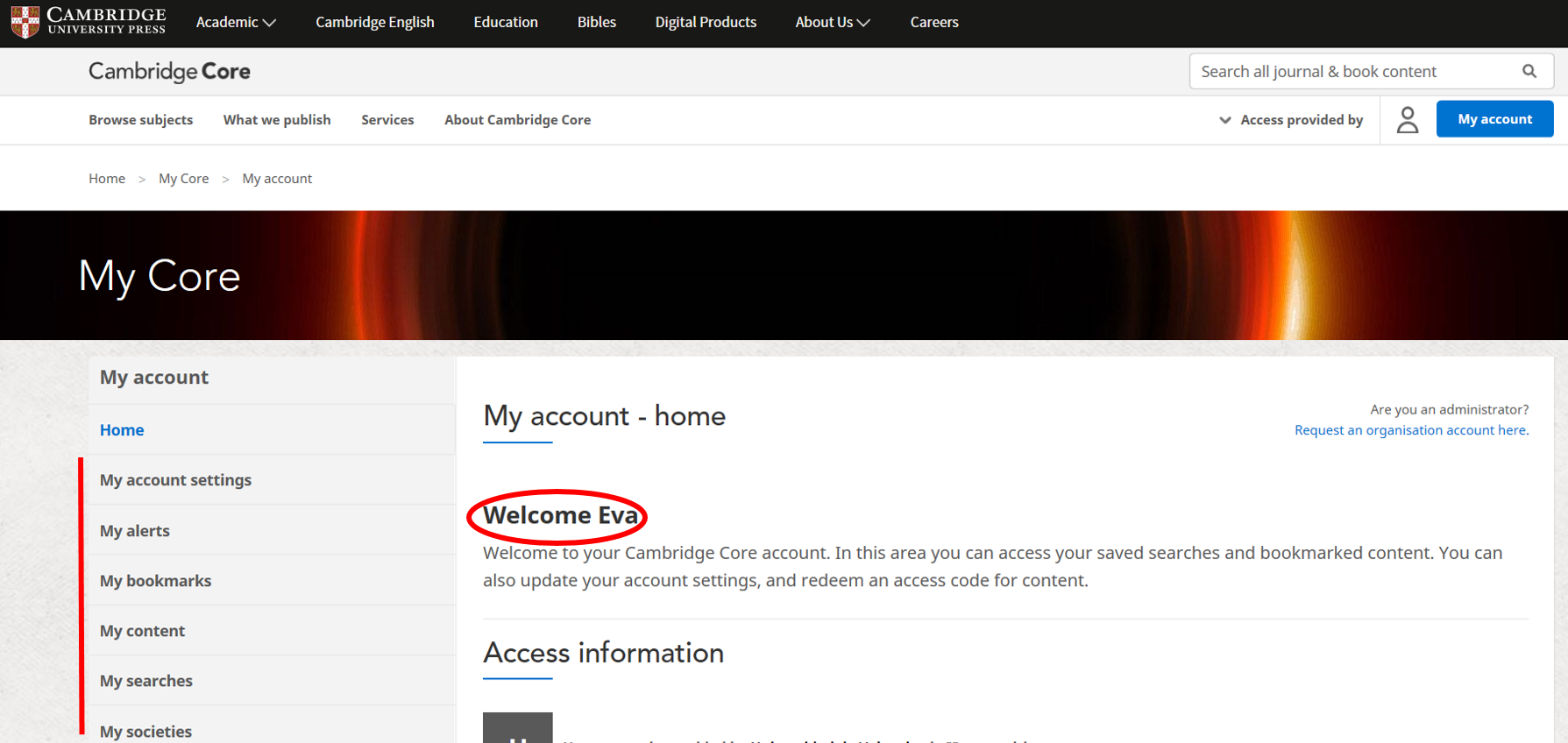Open the Careers page
The height and width of the screenshot is (743, 1568).
(x=934, y=22)
